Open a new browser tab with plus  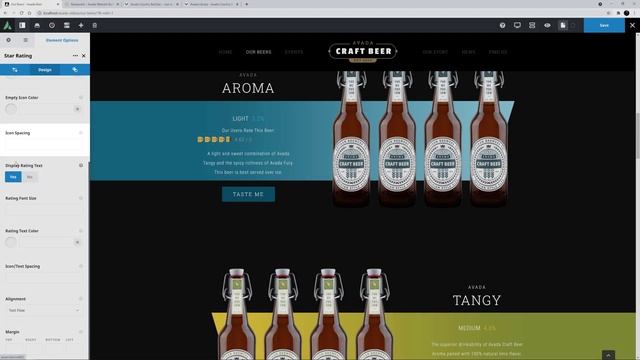247,4
